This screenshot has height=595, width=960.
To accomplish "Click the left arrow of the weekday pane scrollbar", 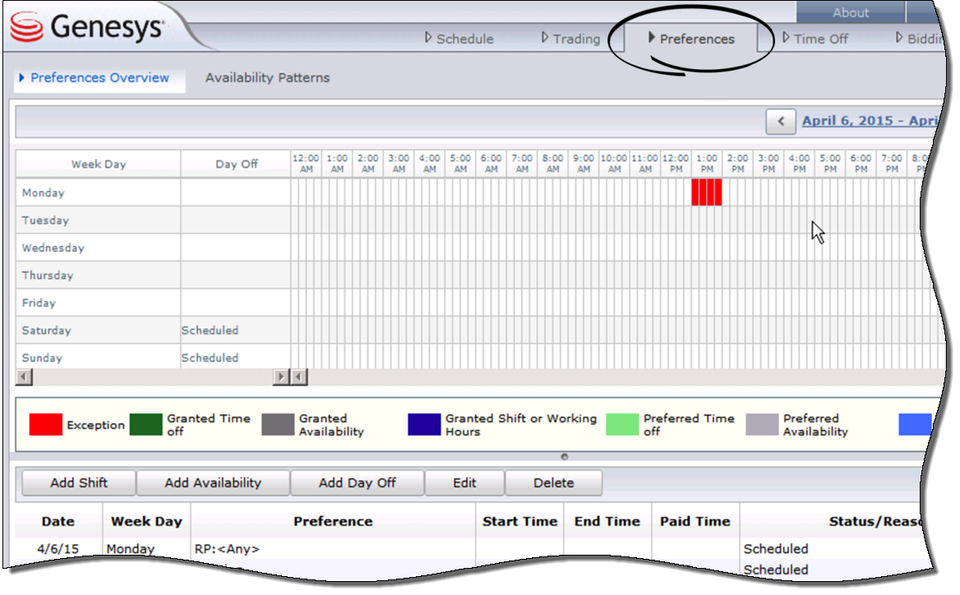I will (x=24, y=377).
